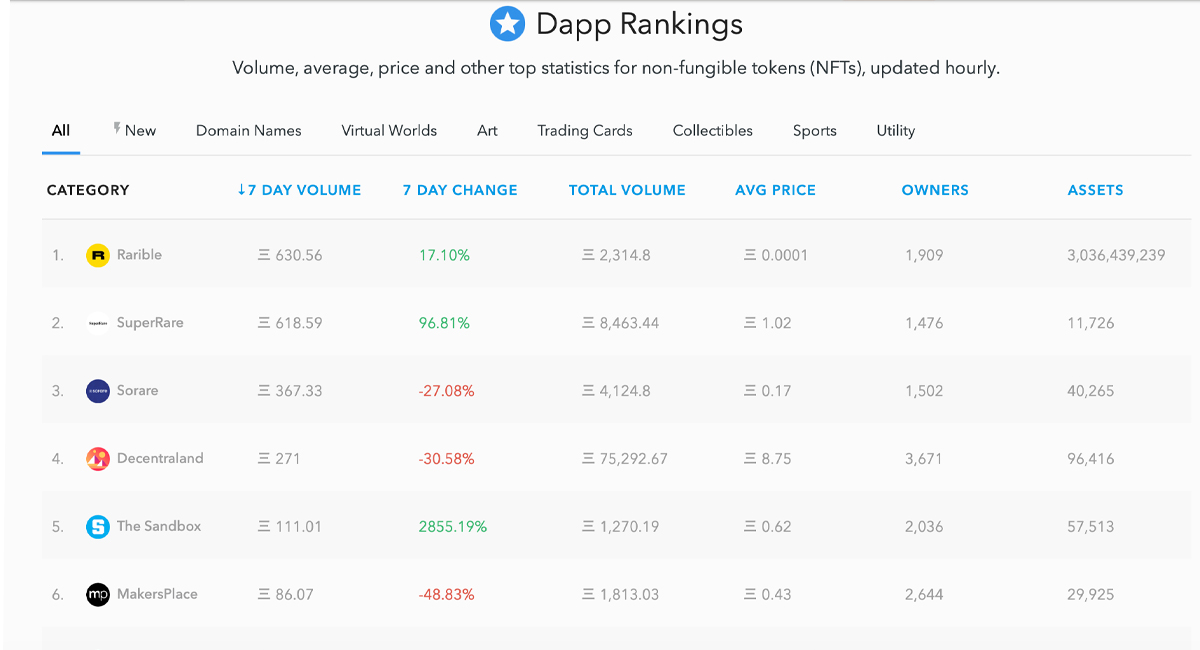
Task: Switch to the Virtual Worlds tab
Action: pyautogui.click(x=389, y=130)
